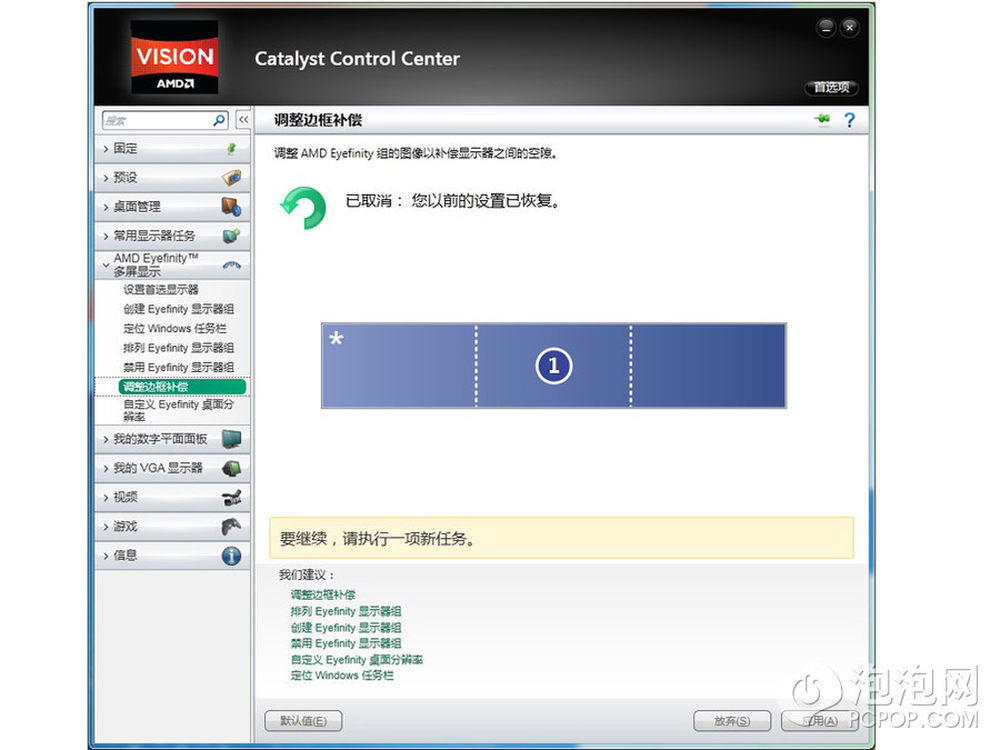Collapse the AMD Eyefinity 多屏显示 group chevron
The width and height of the screenshot is (1000, 750).
pos(106,265)
